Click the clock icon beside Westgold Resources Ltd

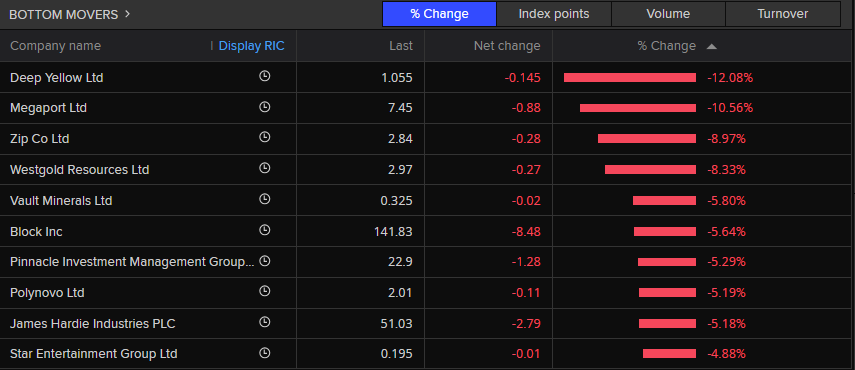pyautogui.click(x=264, y=168)
